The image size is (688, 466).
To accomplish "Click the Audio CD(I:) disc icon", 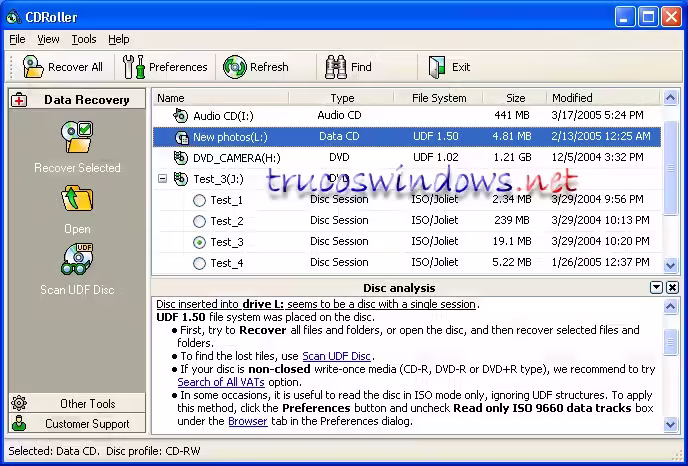I will 180,115.
